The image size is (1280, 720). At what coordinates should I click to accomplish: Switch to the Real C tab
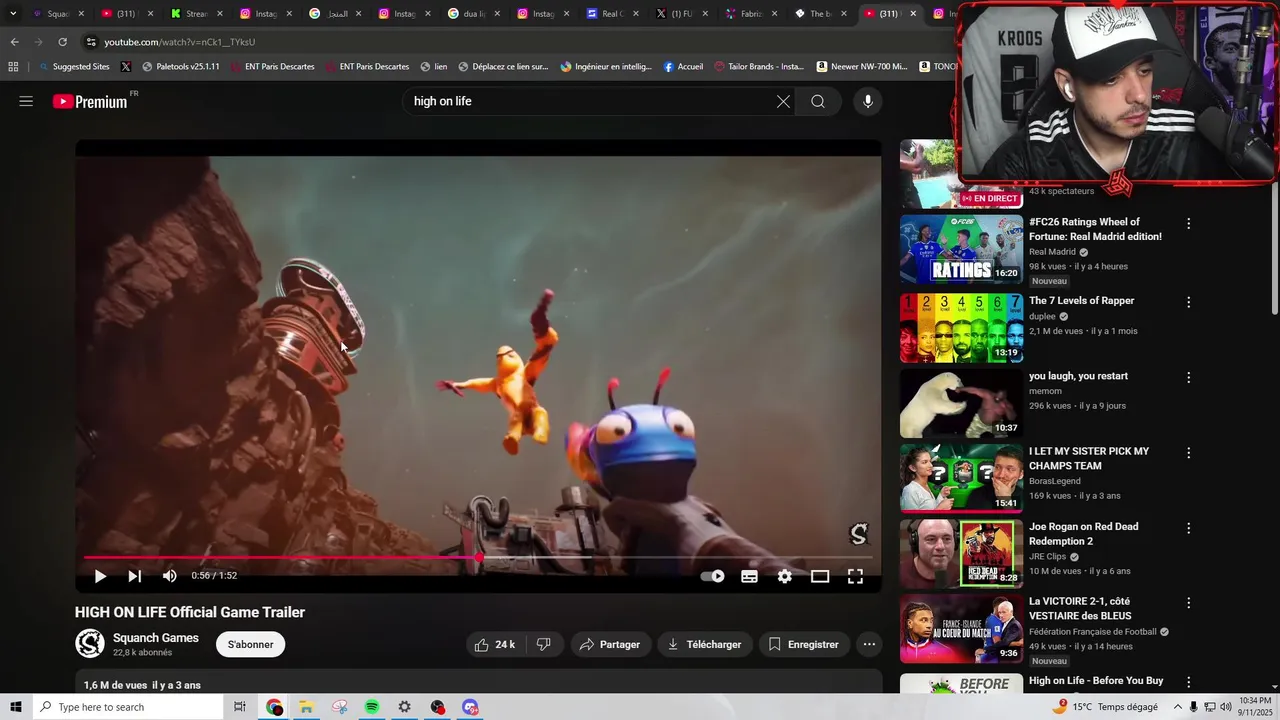click(x=611, y=14)
